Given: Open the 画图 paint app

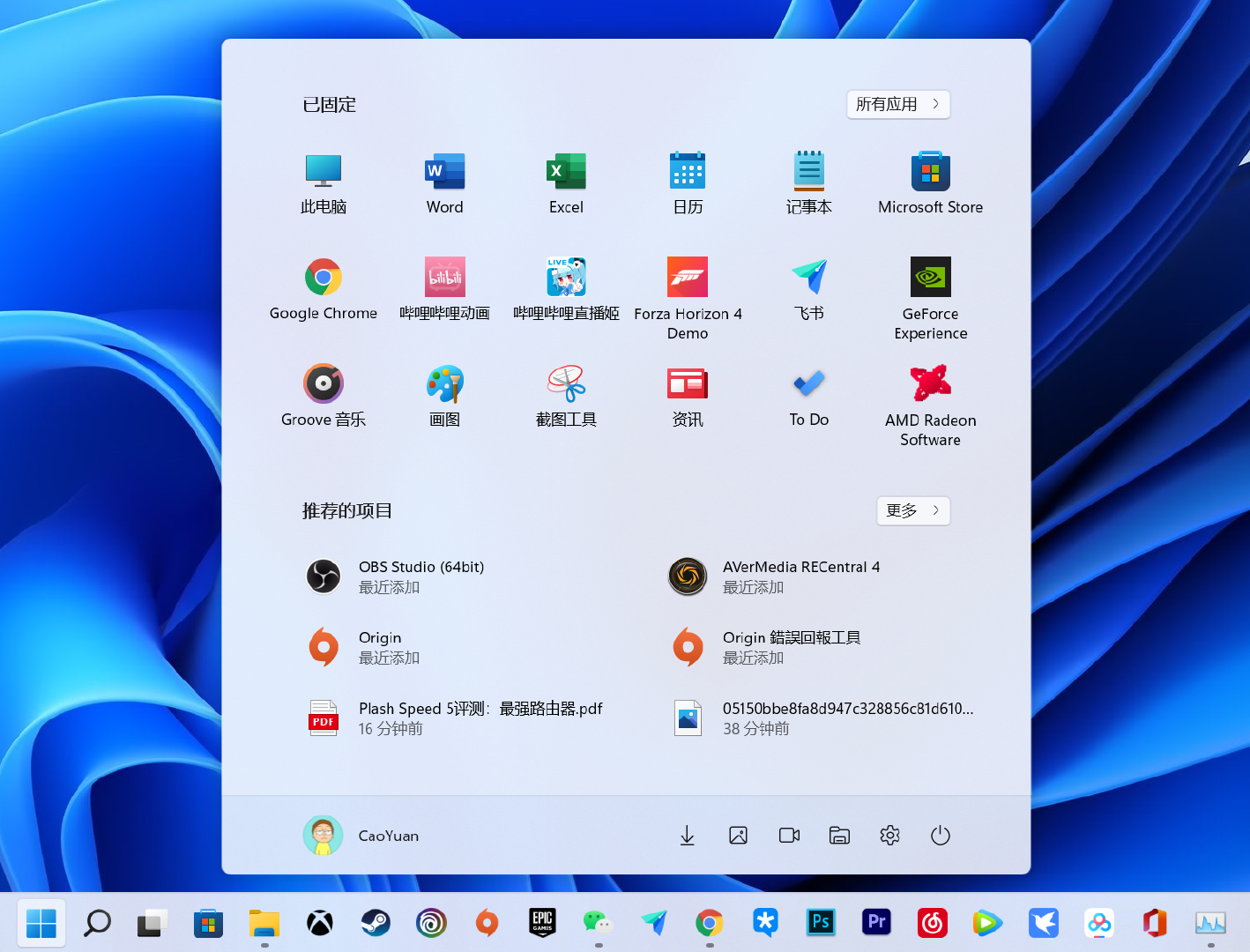Looking at the screenshot, I should 444,397.
